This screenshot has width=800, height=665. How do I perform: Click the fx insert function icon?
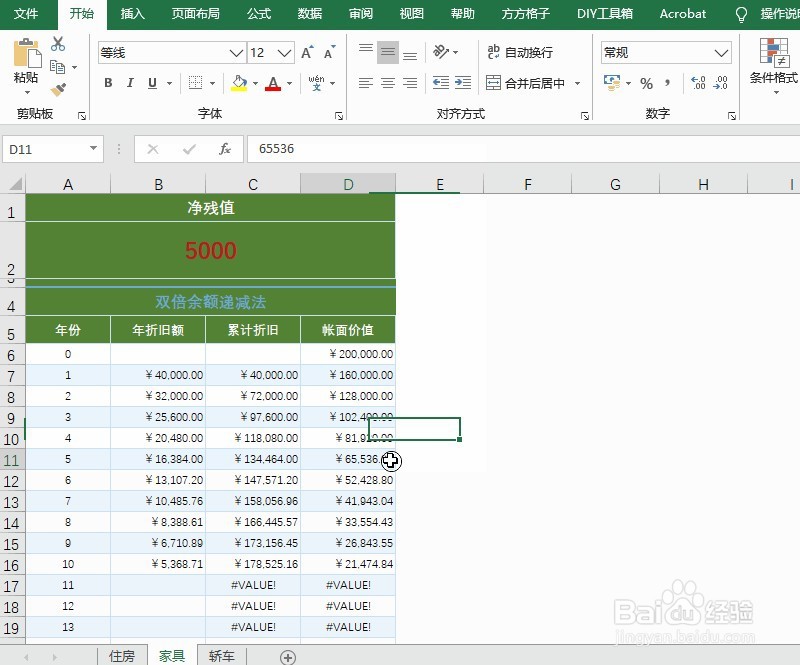pos(224,149)
